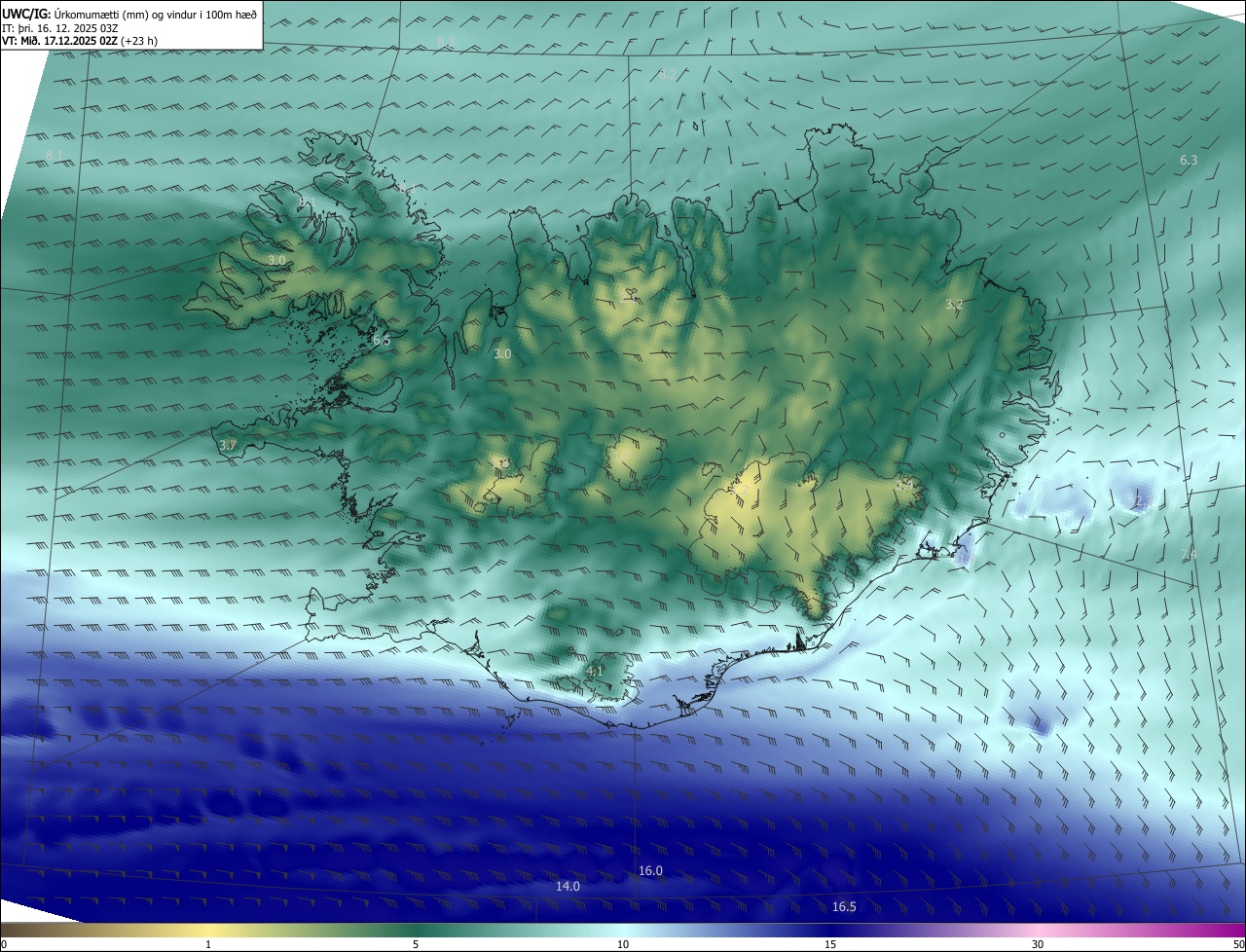Click the 16.0 value on the map
Viewport: 1246px width, 952px height.
coord(650,870)
